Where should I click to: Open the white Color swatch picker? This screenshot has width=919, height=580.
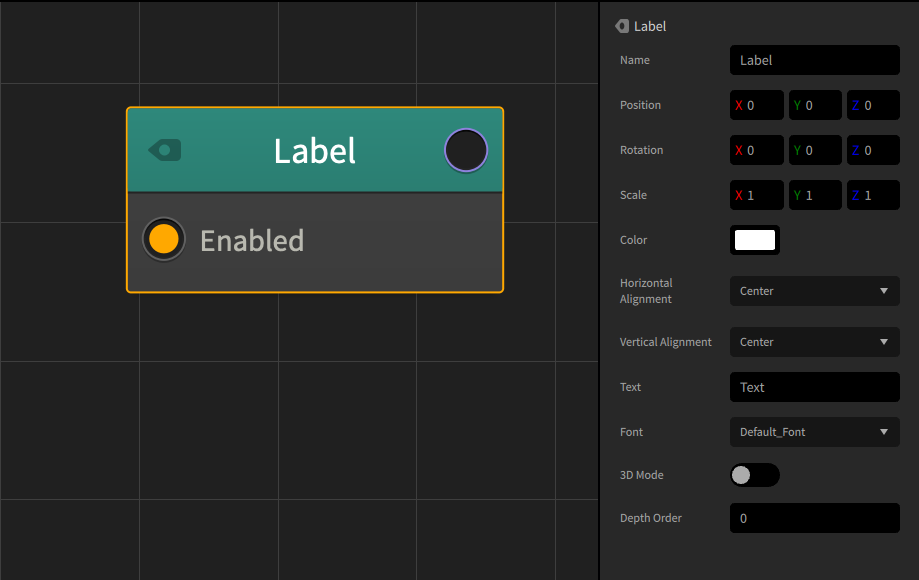(754, 240)
